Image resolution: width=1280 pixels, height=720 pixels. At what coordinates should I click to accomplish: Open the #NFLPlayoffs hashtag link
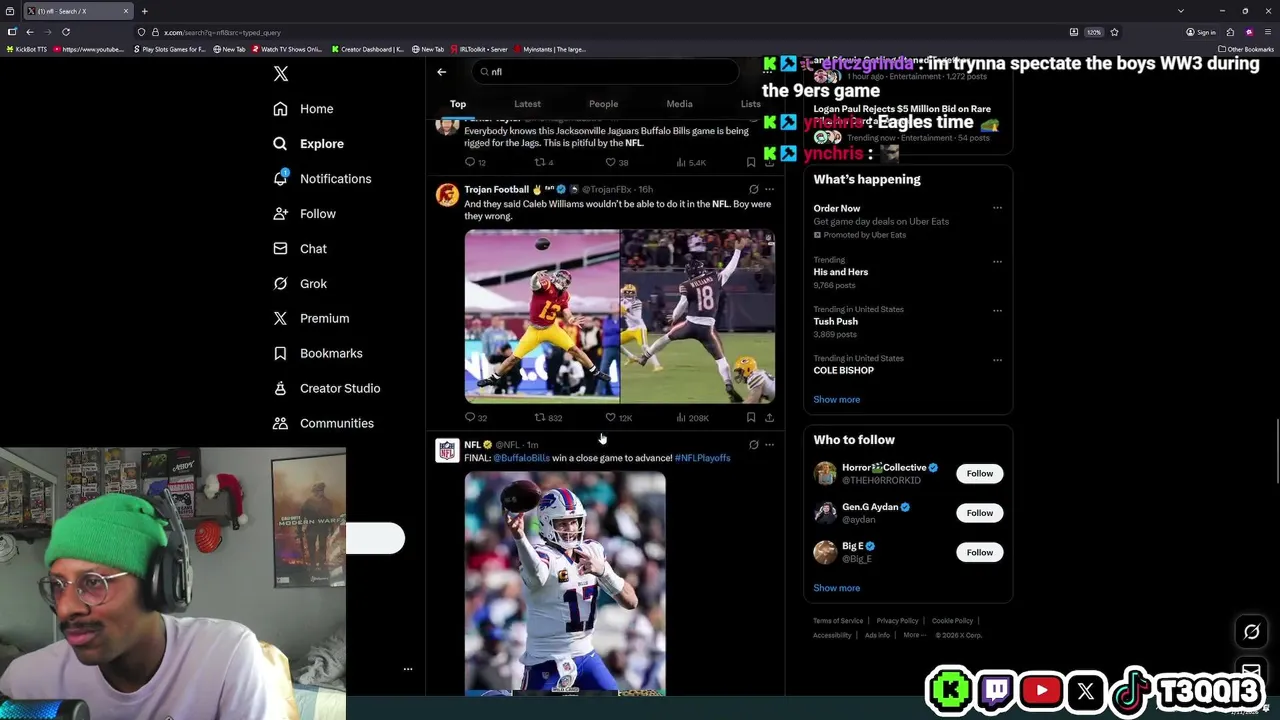[703, 458]
